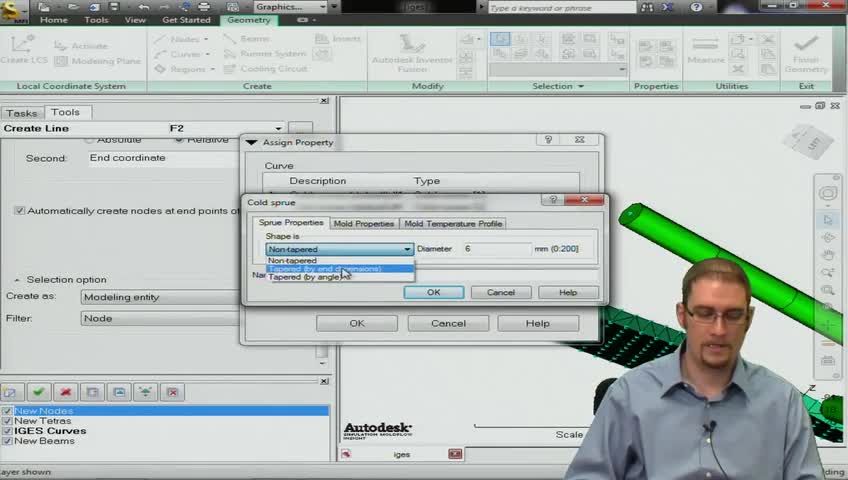Click Help in the Assign Property dialog

tap(538, 323)
